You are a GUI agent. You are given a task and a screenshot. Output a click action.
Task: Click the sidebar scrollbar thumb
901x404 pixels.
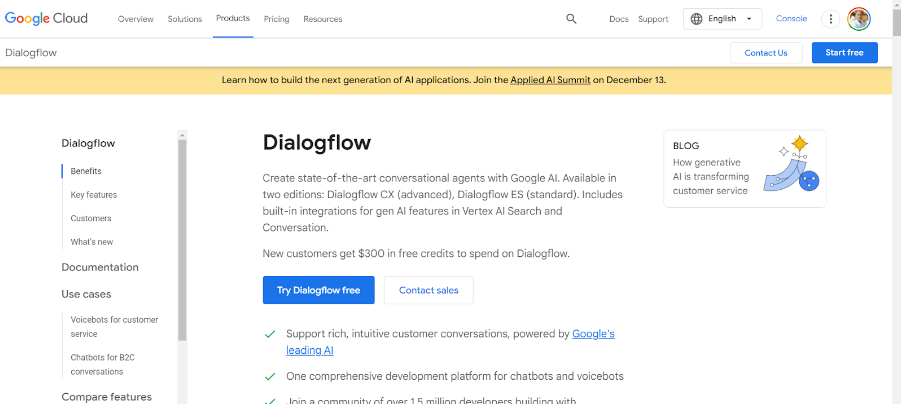(x=182, y=240)
